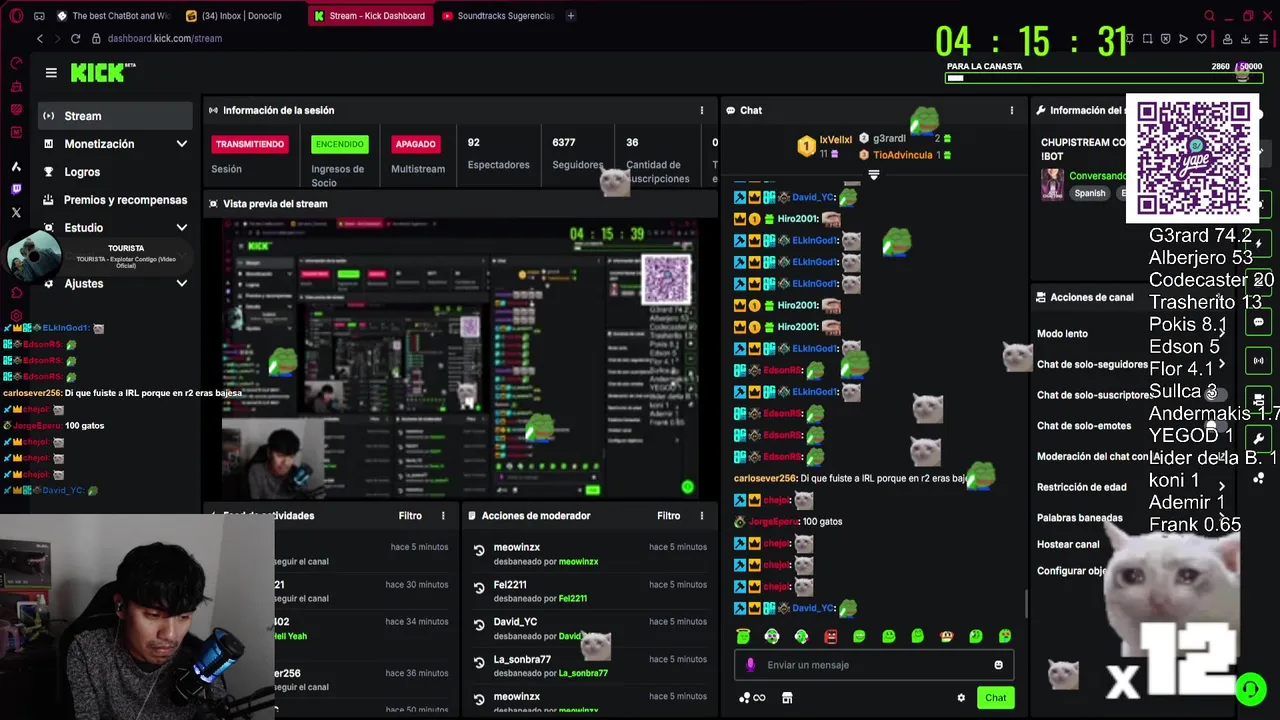Open Opera menu icon
Image resolution: width=1280 pixels, height=720 pixels.
tap(16, 16)
